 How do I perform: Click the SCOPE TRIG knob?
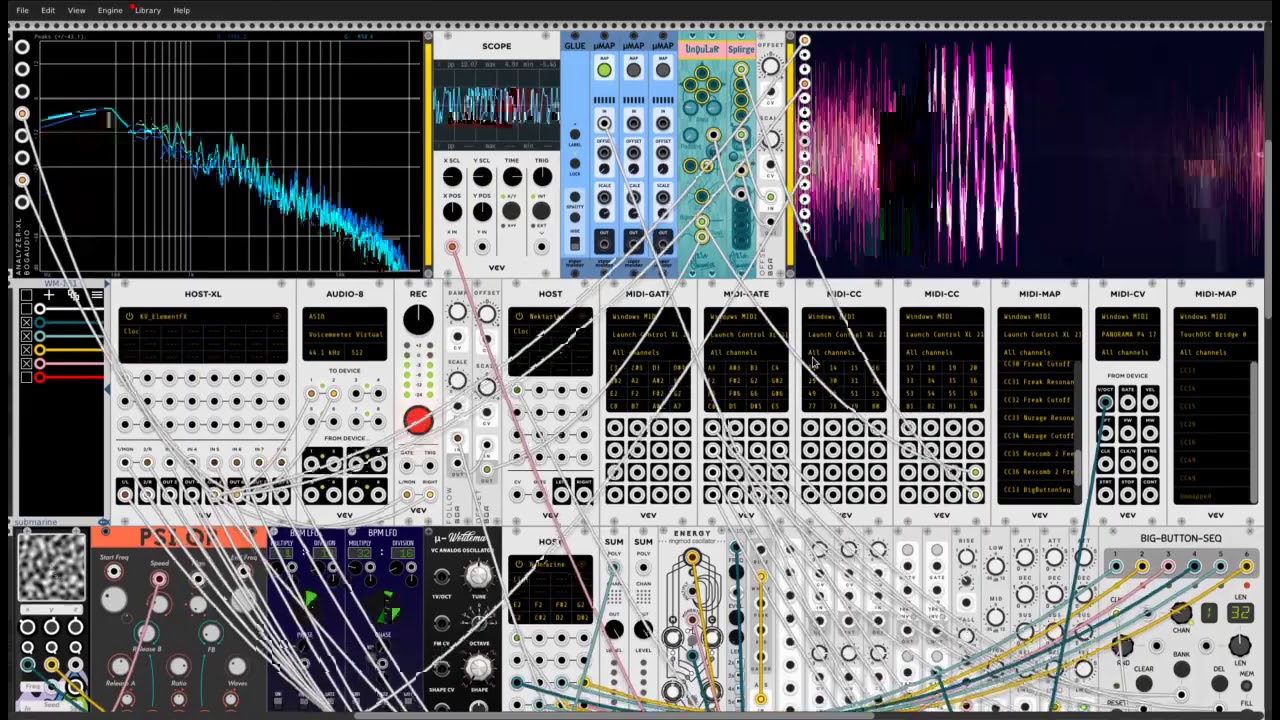542,178
